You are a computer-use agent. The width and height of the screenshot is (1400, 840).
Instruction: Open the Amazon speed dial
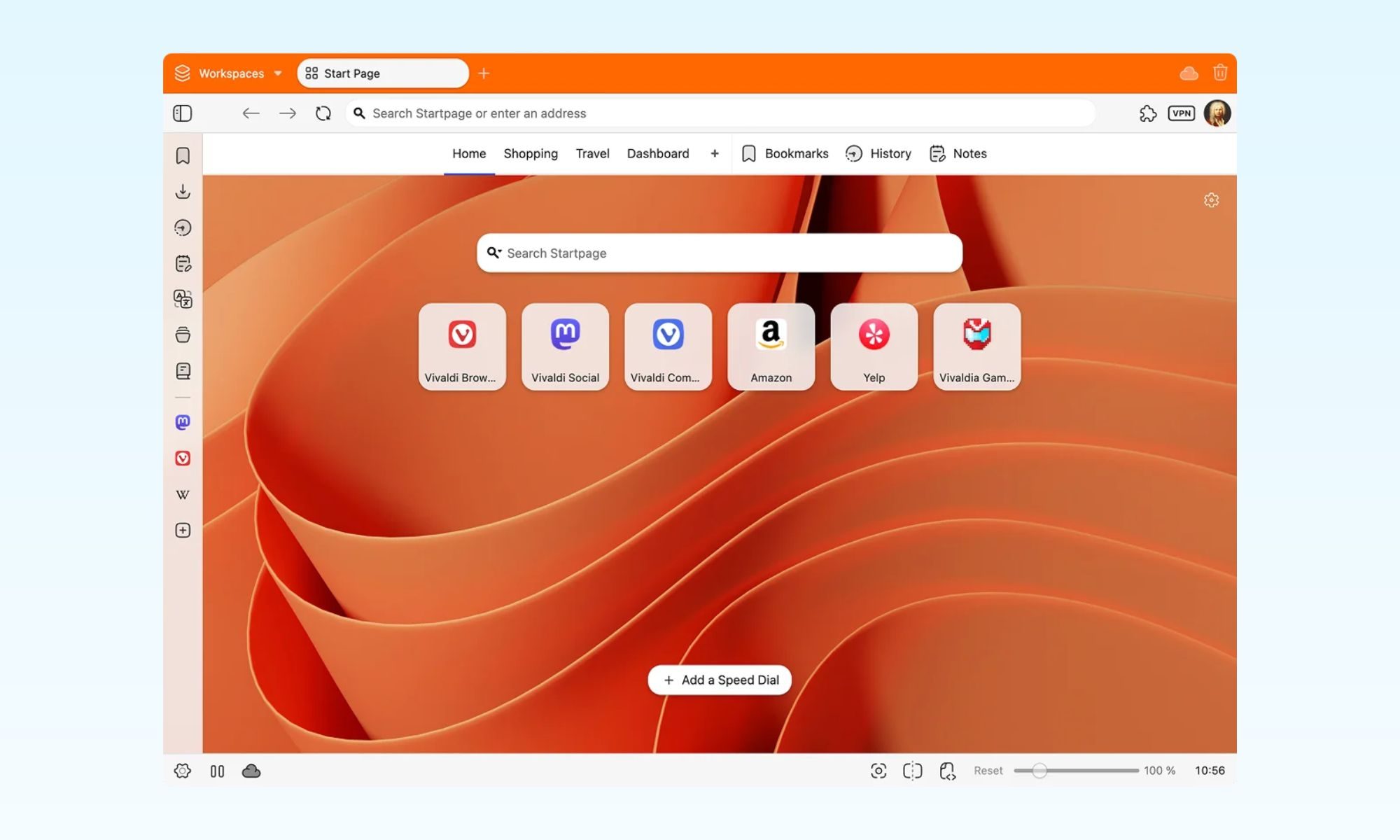[x=771, y=346]
